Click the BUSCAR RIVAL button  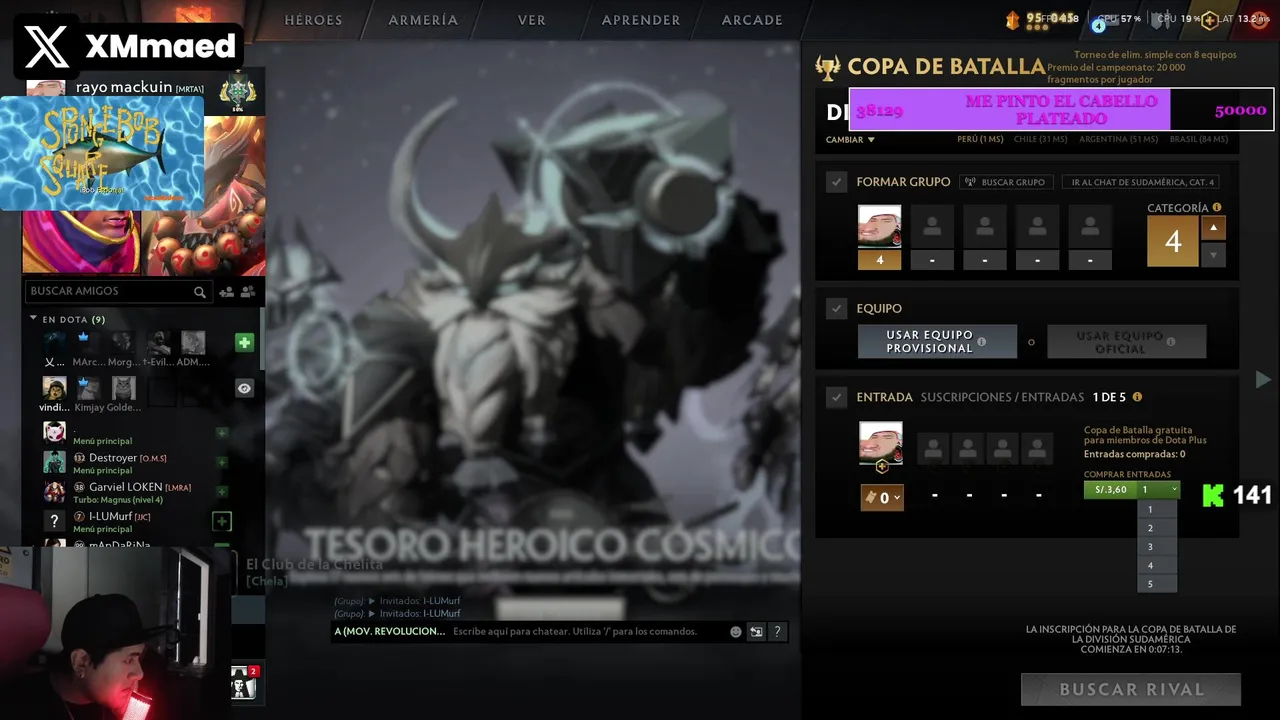pyautogui.click(x=1131, y=689)
